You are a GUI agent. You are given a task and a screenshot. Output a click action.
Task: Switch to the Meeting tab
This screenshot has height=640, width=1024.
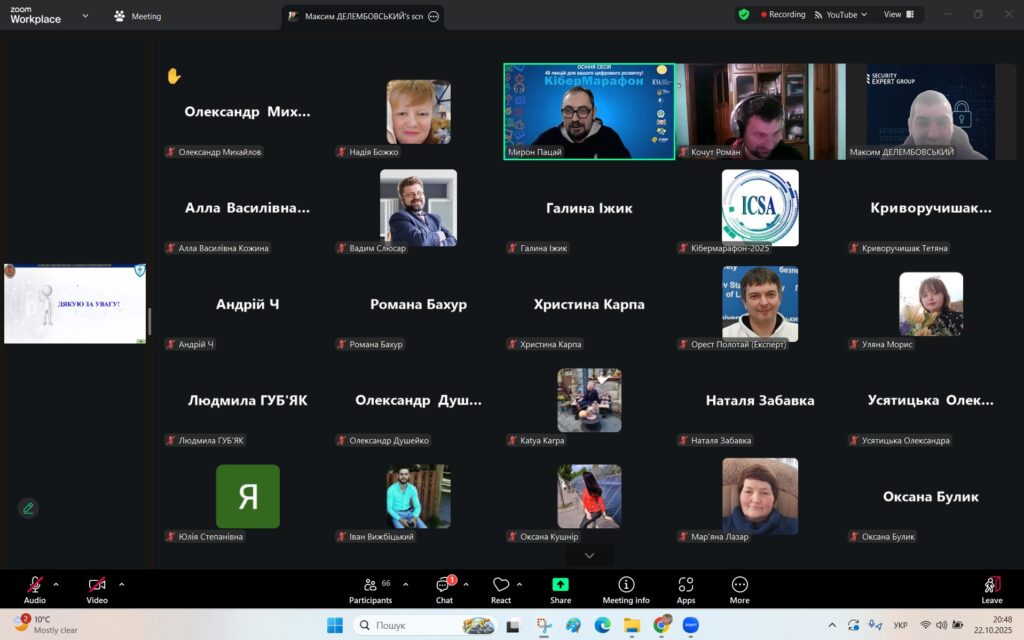137,16
